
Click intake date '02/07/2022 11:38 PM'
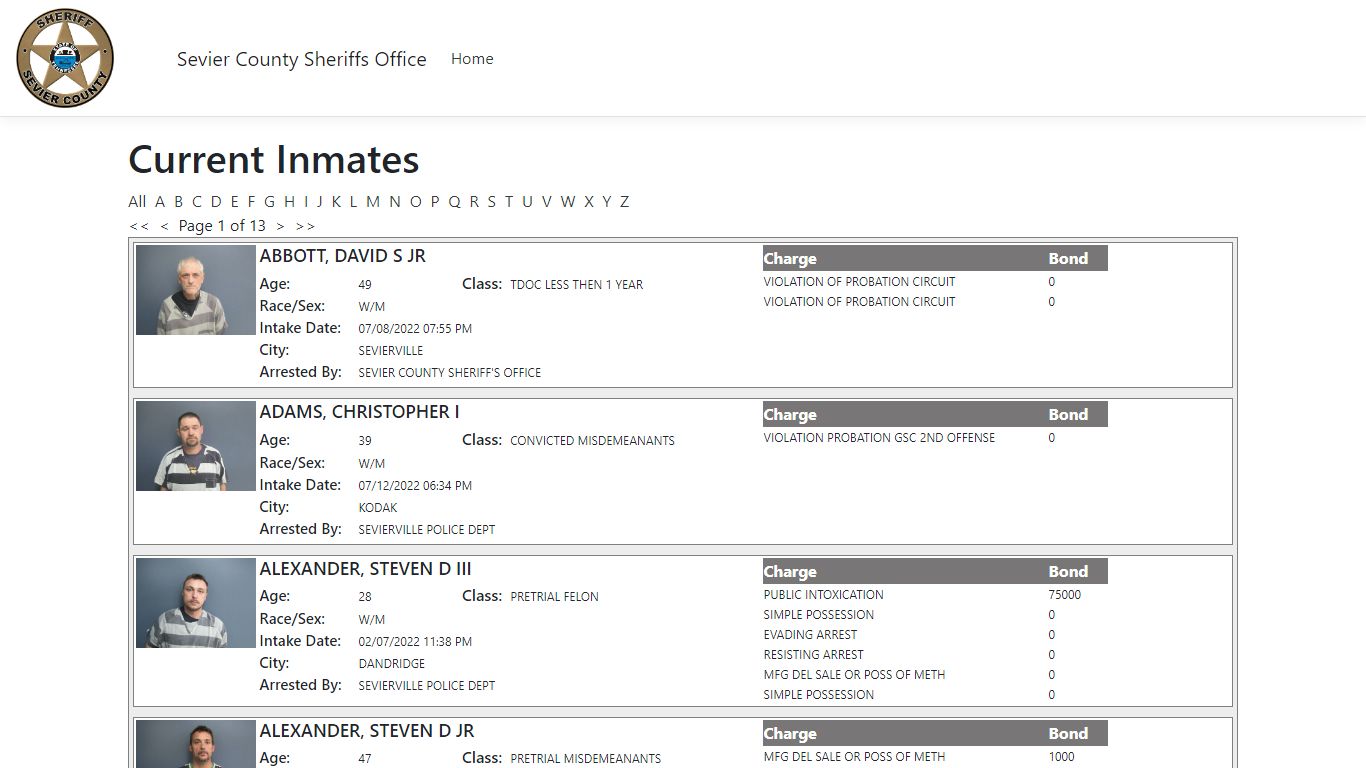[415, 642]
